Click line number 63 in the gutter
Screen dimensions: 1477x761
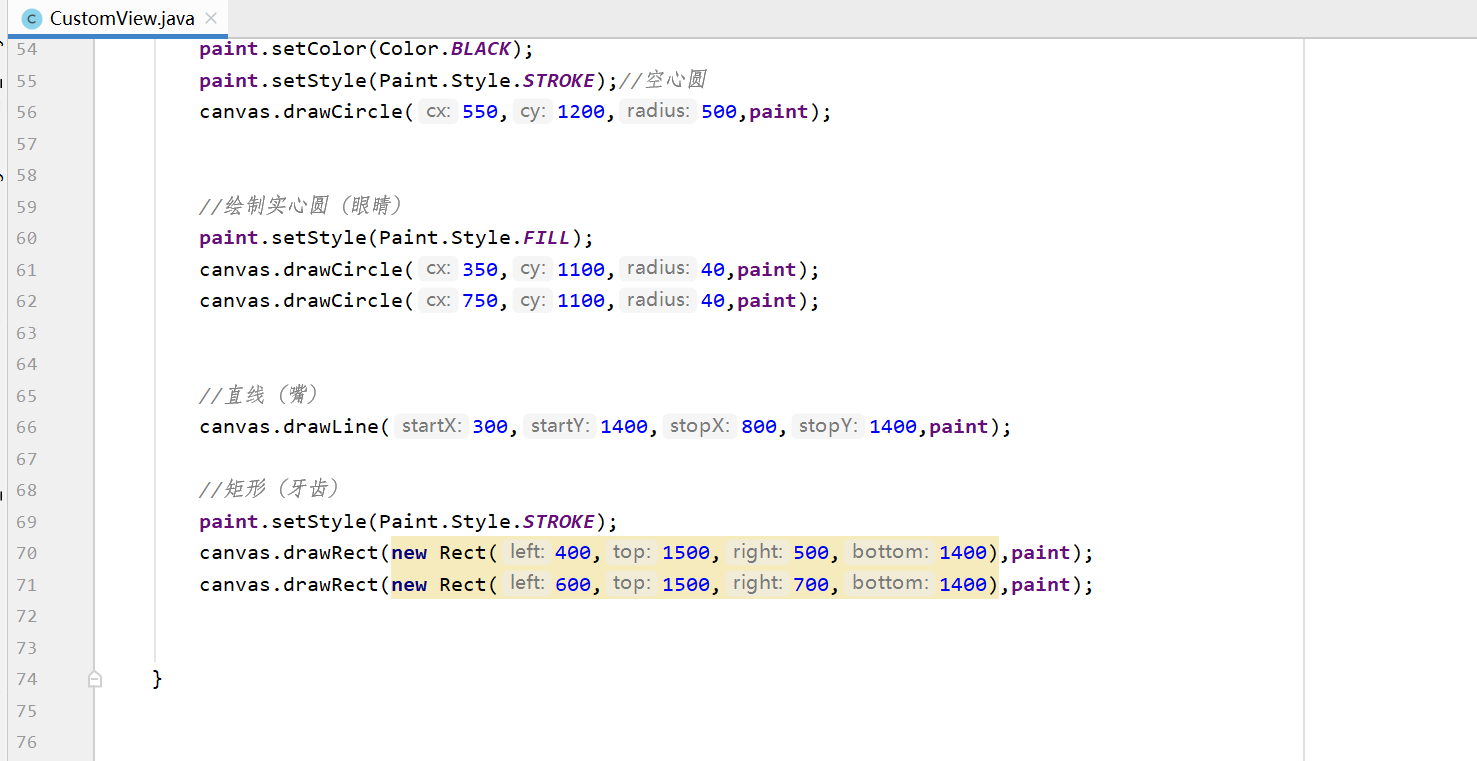pyautogui.click(x=26, y=333)
